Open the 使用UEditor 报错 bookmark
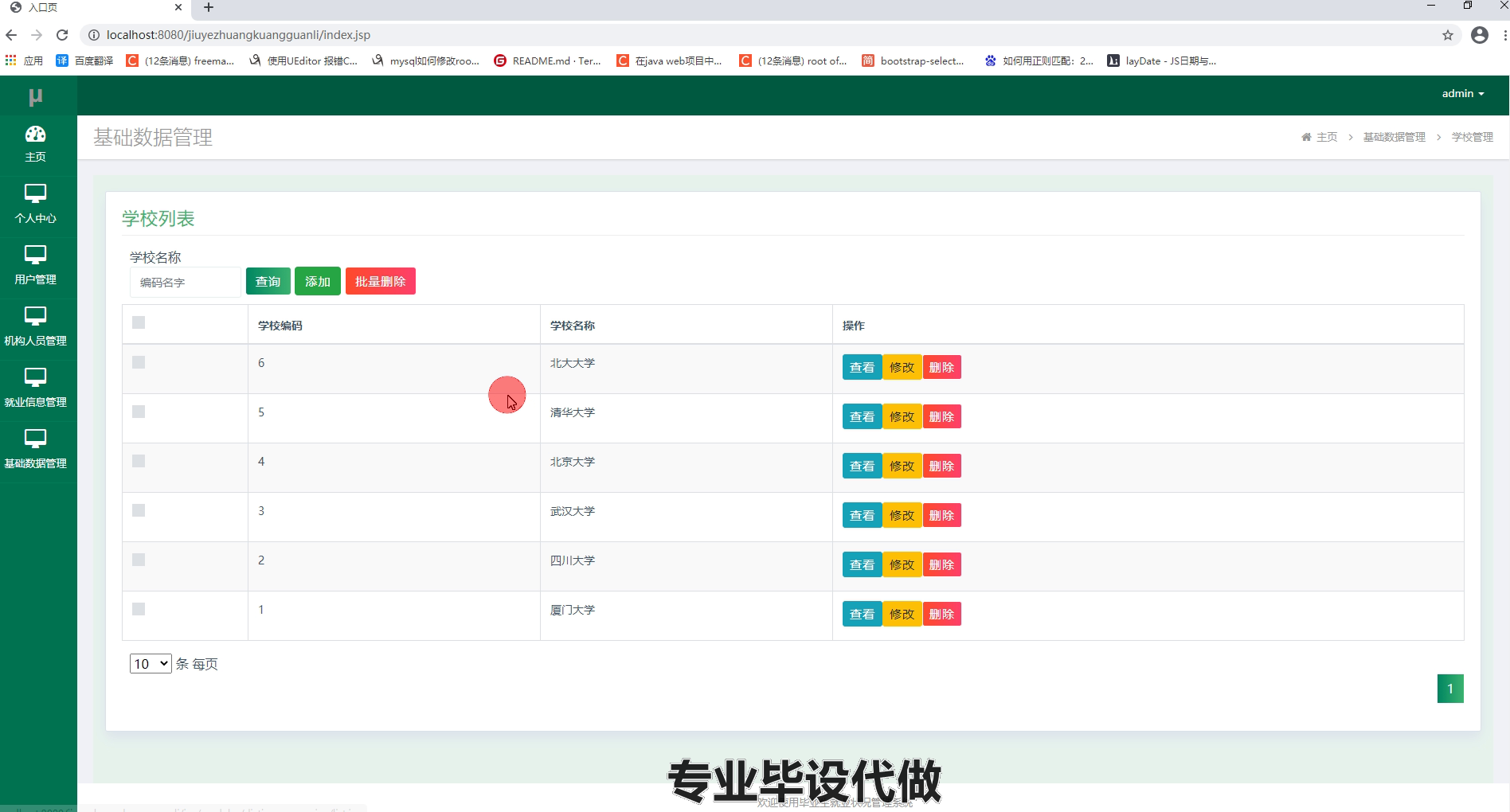 (x=303, y=61)
